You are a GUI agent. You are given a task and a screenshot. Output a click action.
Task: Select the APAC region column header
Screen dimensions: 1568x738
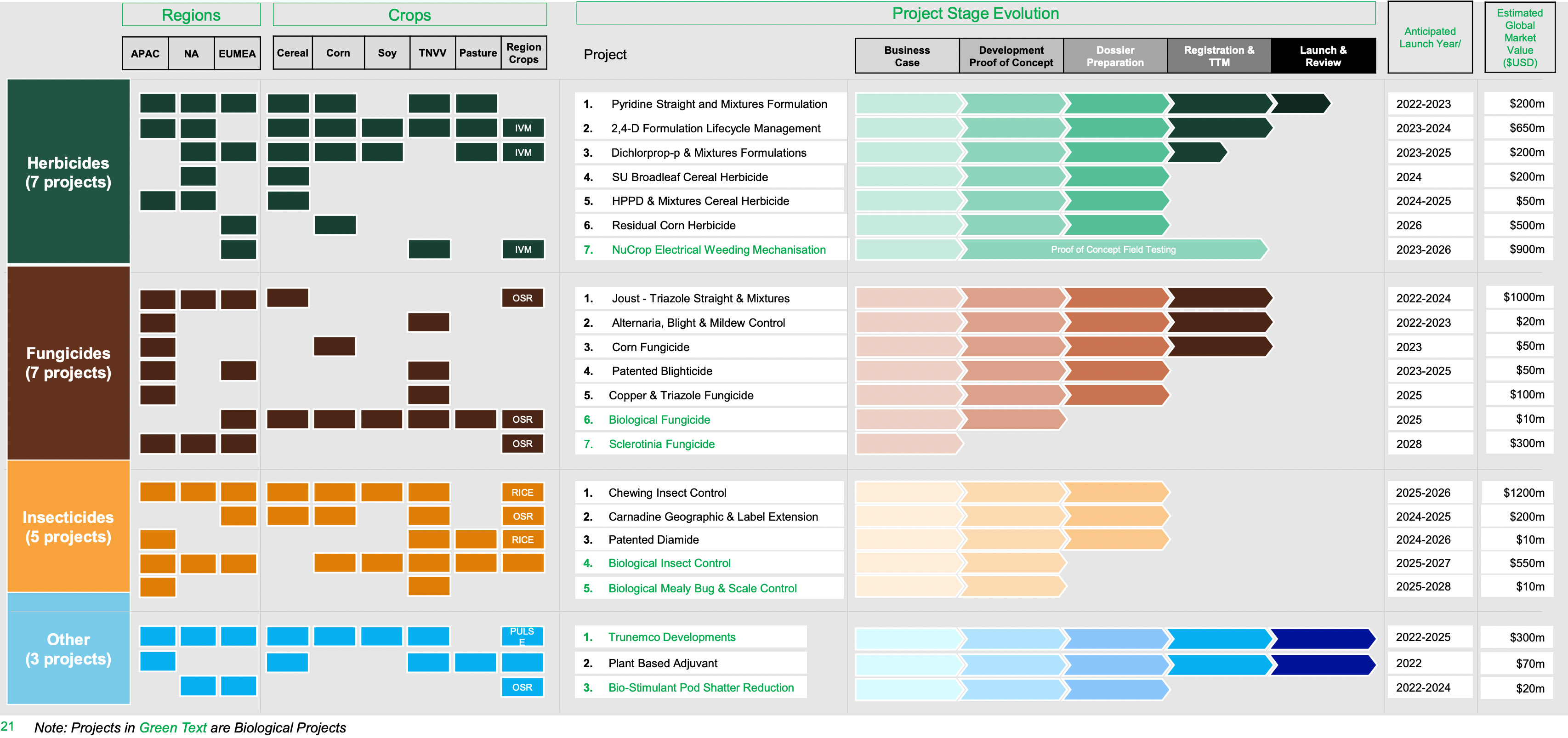coord(146,53)
